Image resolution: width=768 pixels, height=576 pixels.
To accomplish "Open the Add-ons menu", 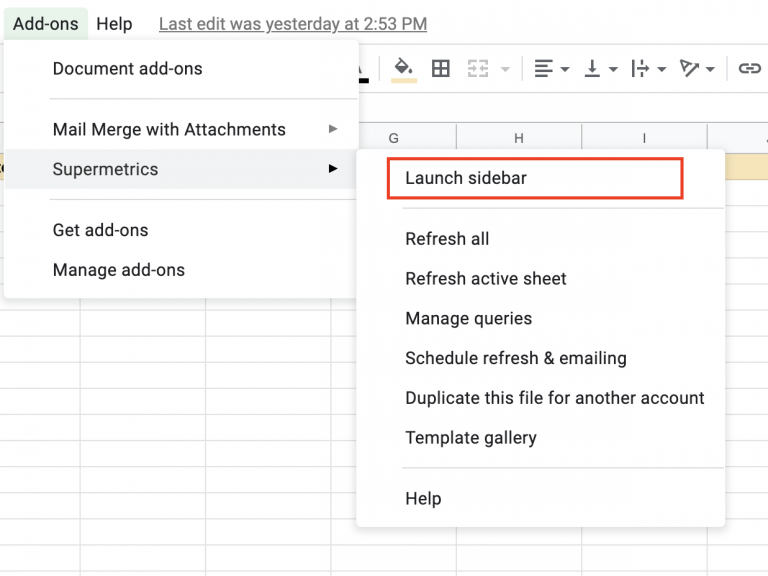I will click(x=46, y=24).
